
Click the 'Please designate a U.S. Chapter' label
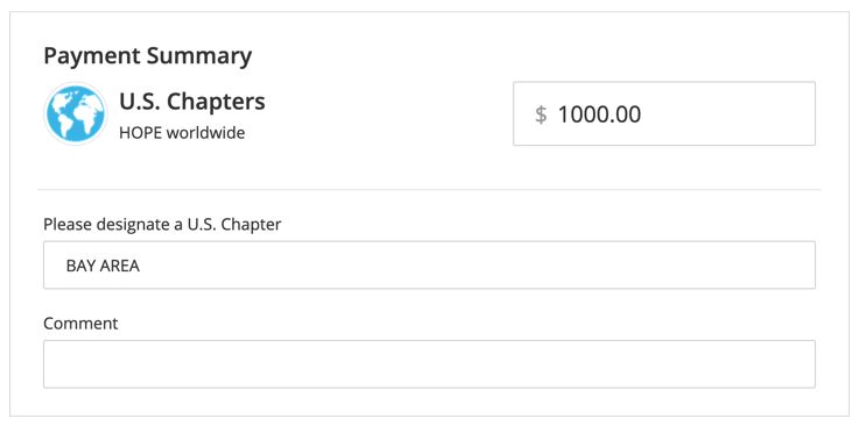162,224
